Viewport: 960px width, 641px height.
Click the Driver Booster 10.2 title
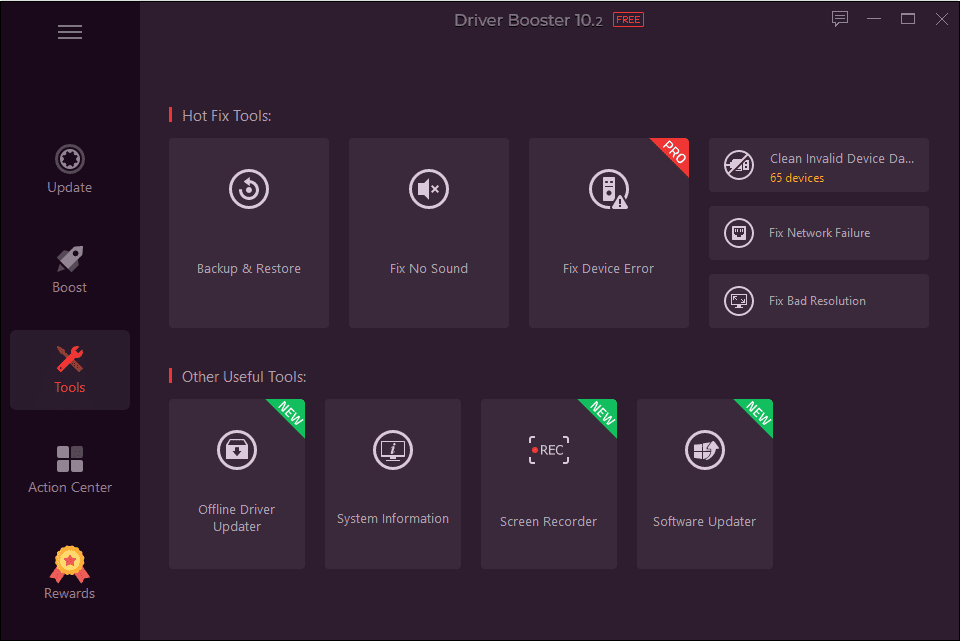click(x=528, y=20)
